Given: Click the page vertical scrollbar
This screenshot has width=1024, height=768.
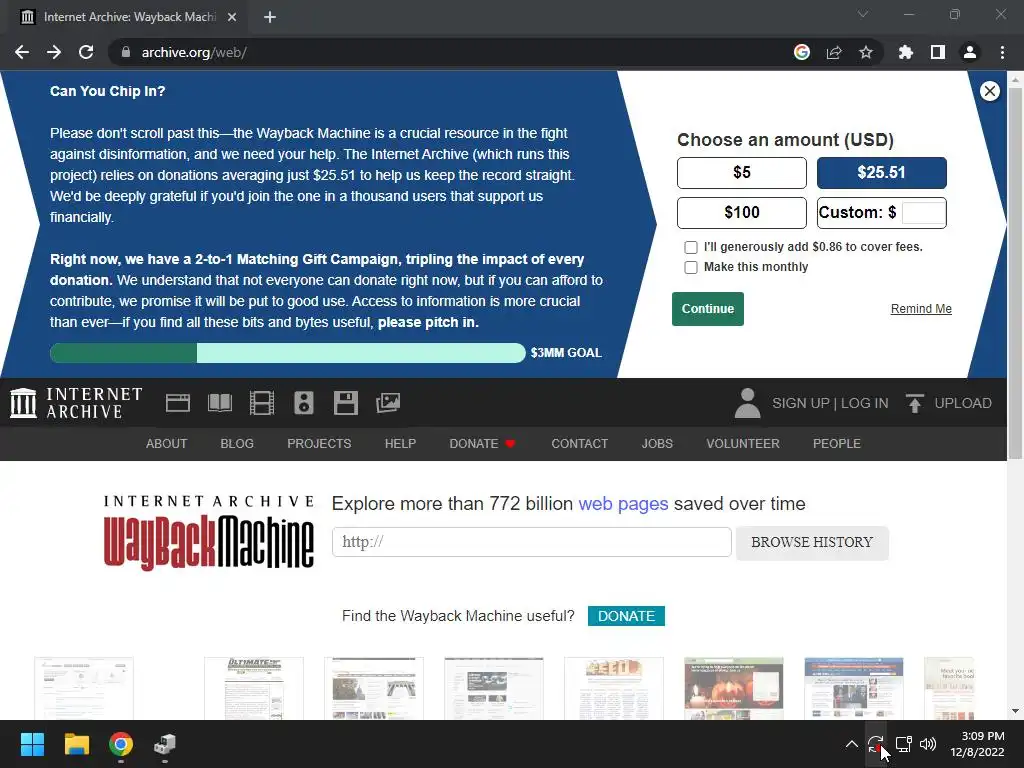Looking at the screenshot, I should (x=1015, y=274).
